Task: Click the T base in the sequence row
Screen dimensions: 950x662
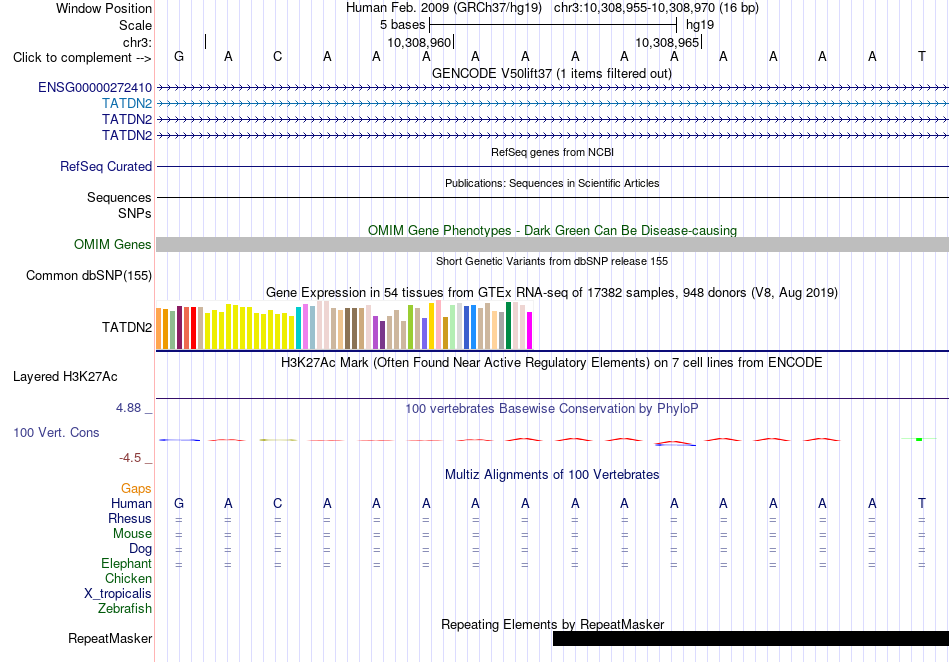Action: pyautogui.click(x=922, y=57)
